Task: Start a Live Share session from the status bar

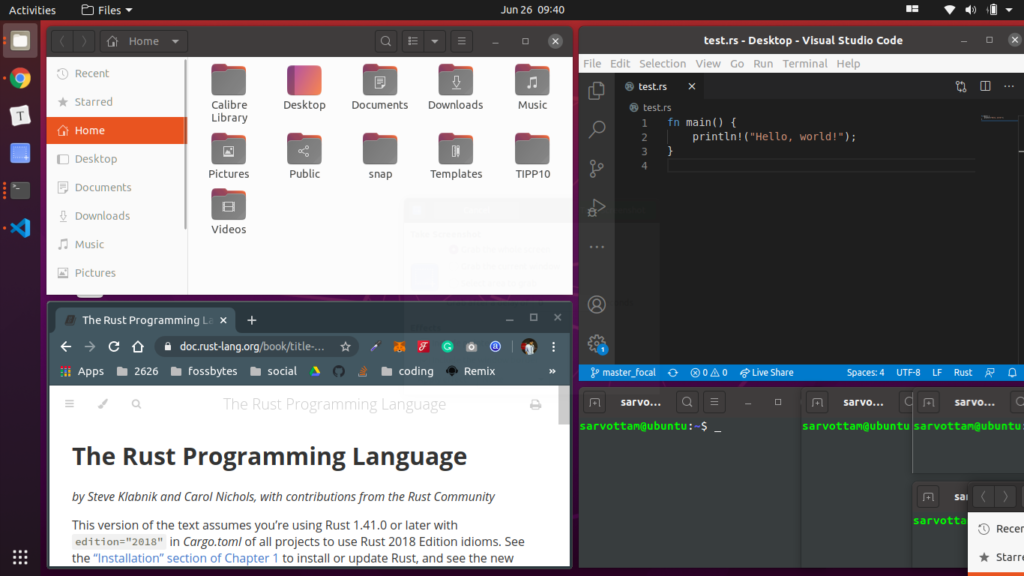Action: pyautogui.click(x=768, y=372)
